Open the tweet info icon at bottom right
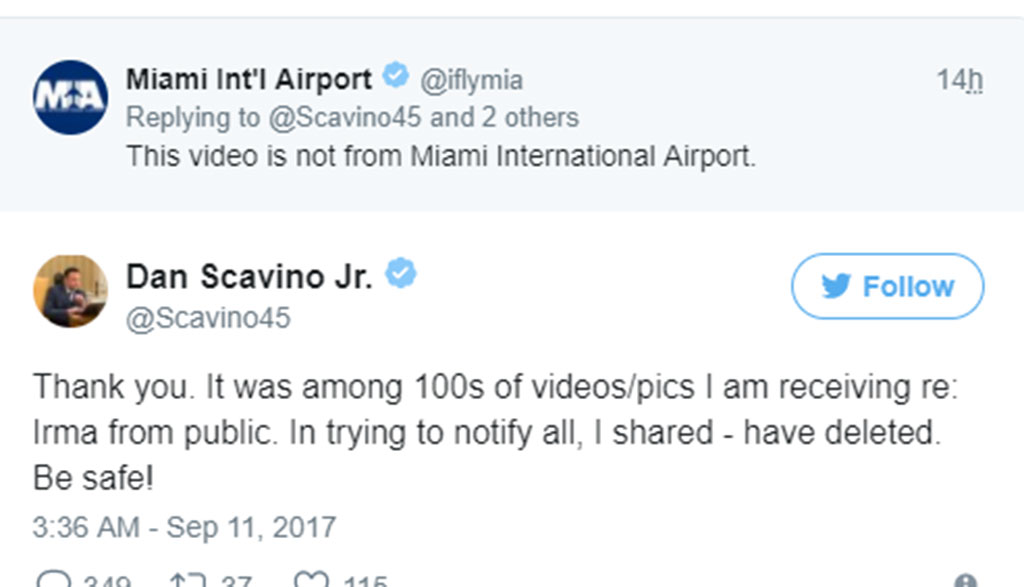The image size is (1024, 587). pyautogui.click(x=964, y=582)
